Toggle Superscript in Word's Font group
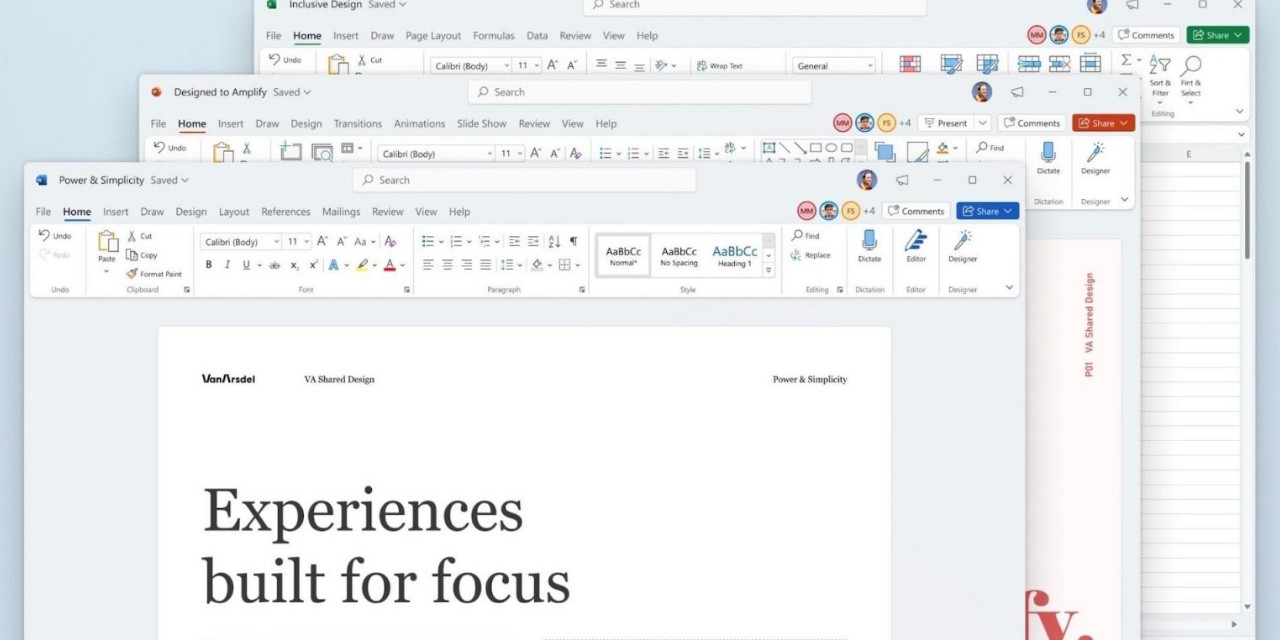Viewport: 1280px width, 640px height. pos(313,265)
